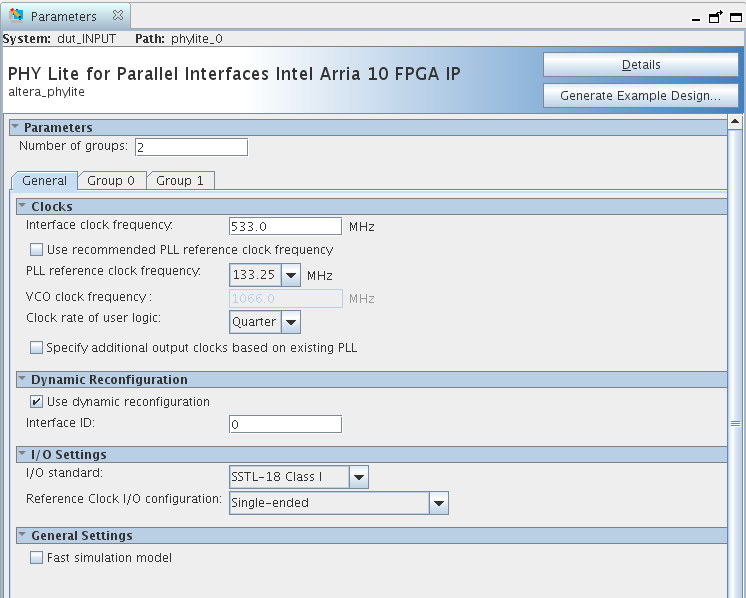Tick Specify additional output clocks checkbox

pyautogui.click(x=36, y=348)
